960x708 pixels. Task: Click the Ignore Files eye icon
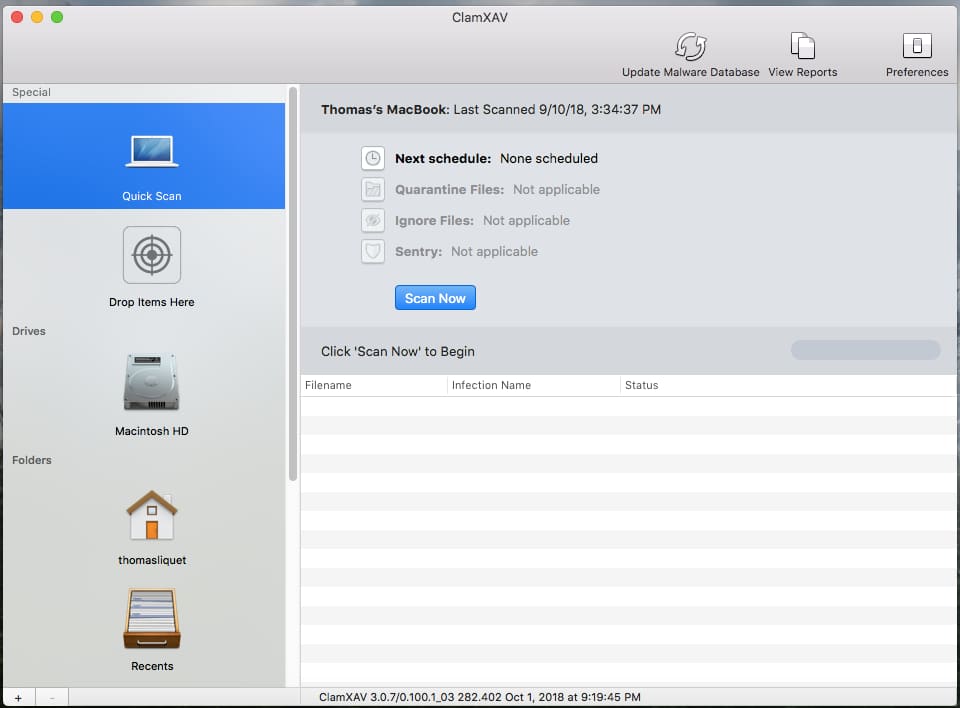click(x=373, y=220)
